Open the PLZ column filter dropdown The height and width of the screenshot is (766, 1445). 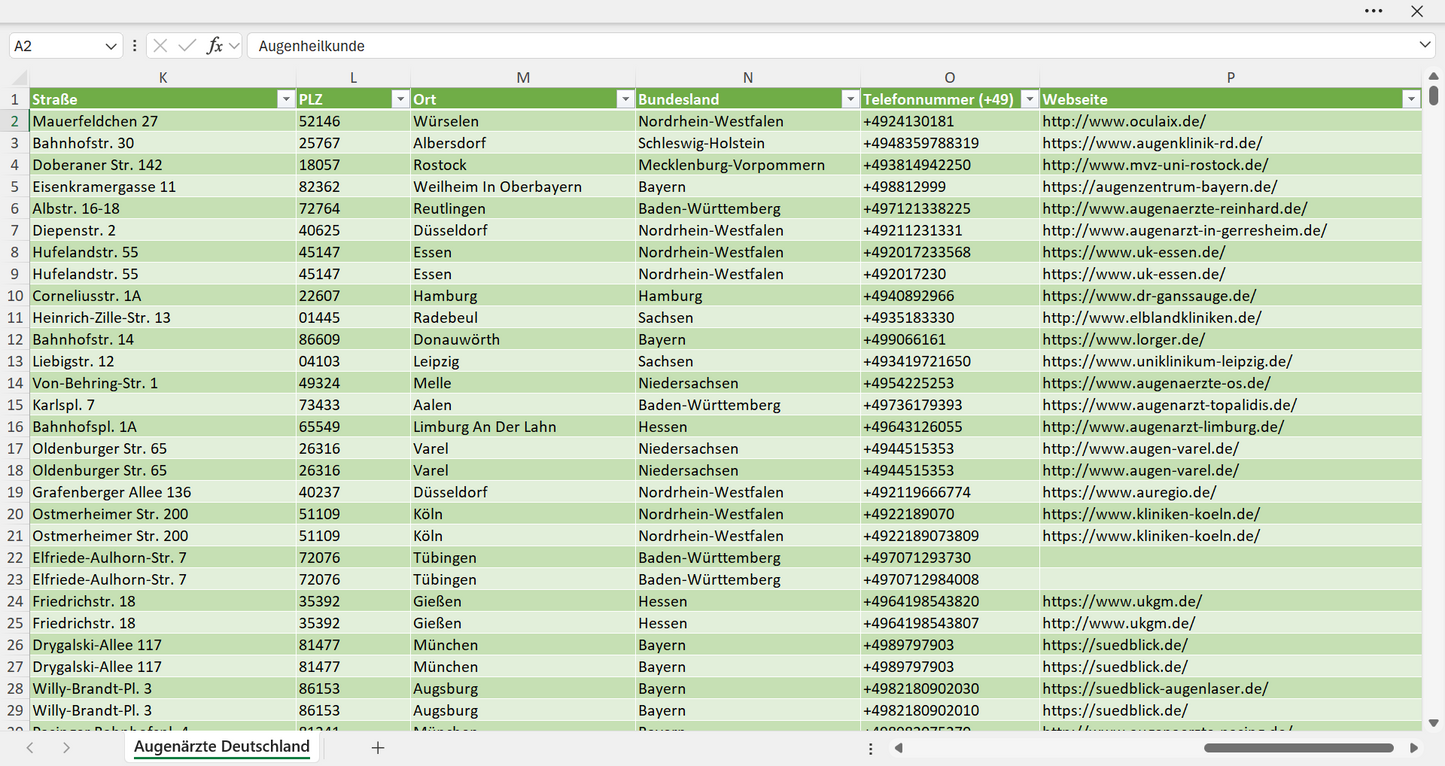click(x=400, y=99)
